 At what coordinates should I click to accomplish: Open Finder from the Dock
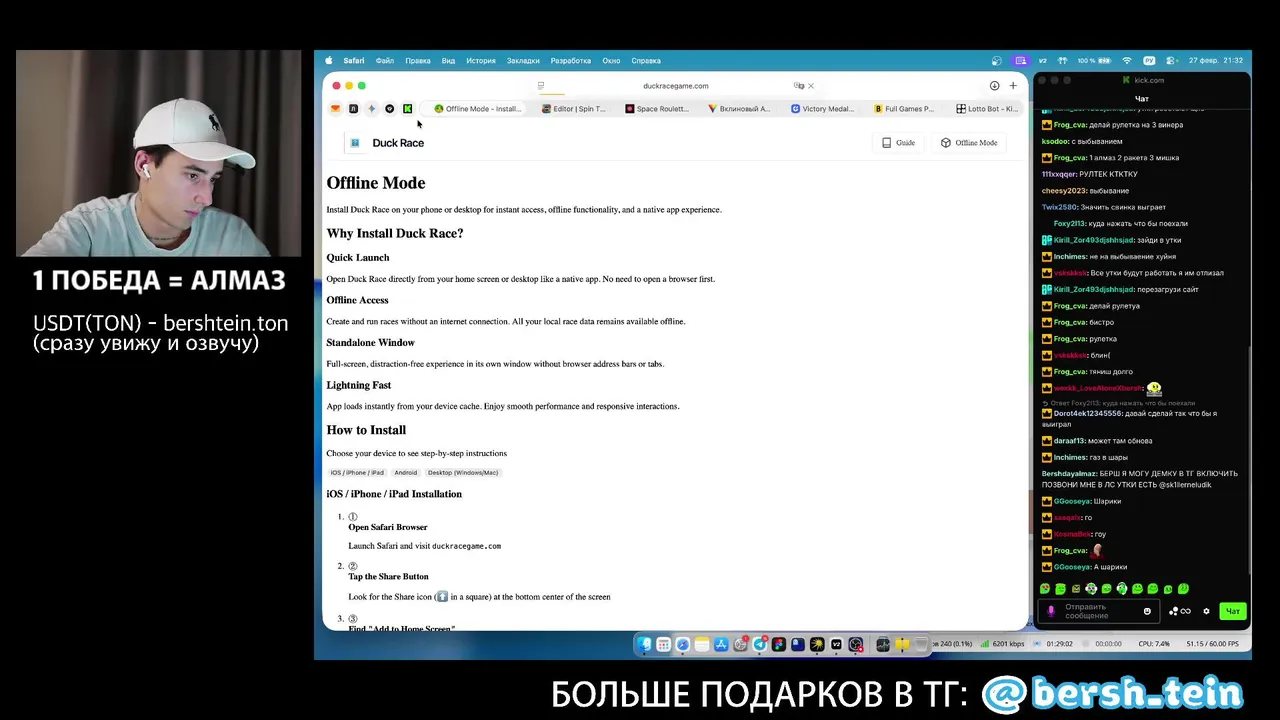[x=644, y=645]
